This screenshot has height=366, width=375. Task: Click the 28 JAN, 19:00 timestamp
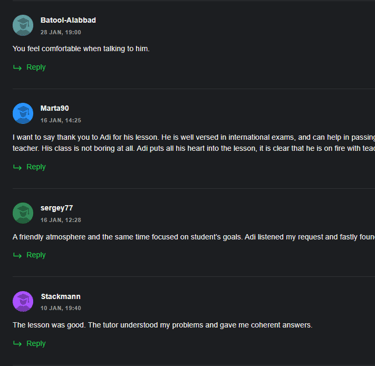pyautogui.click(x=61, y=32)
